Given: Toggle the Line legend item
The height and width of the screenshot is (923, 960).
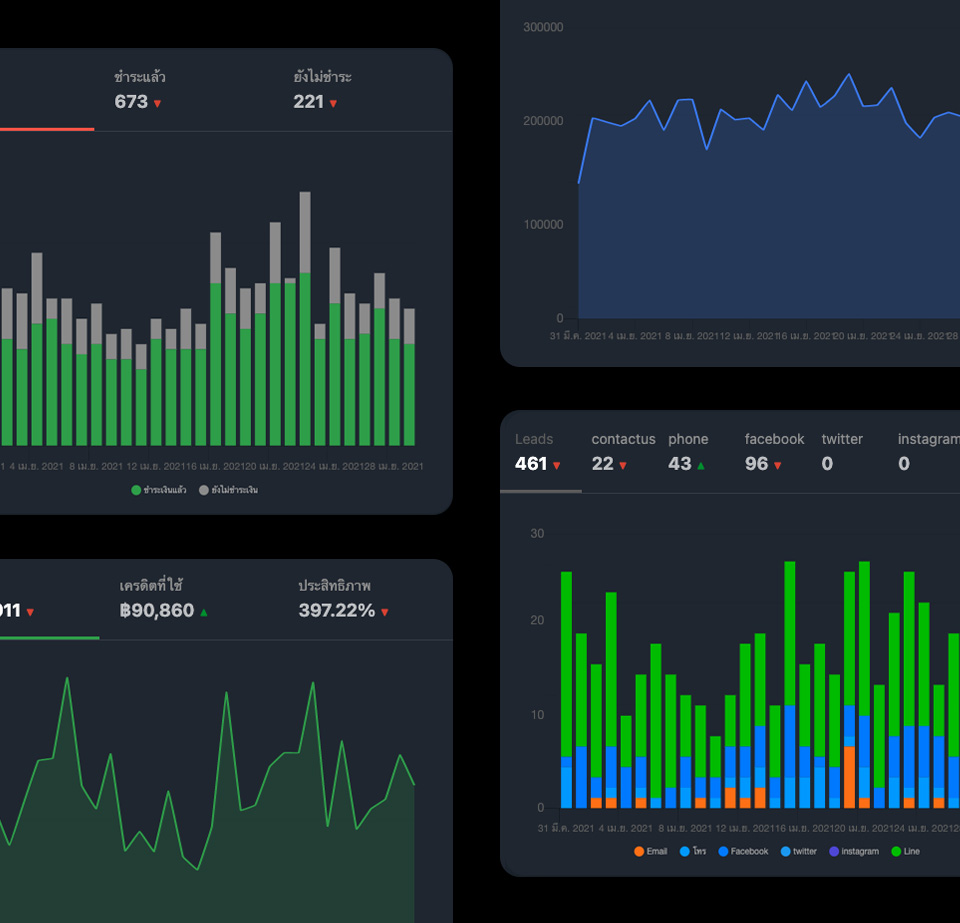Looking at the screenshot, I should pos(910,852).
